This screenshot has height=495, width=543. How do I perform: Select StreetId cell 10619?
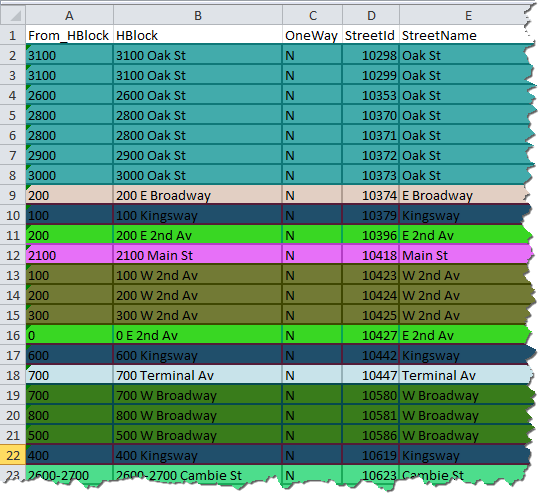(x=371, y=455)
